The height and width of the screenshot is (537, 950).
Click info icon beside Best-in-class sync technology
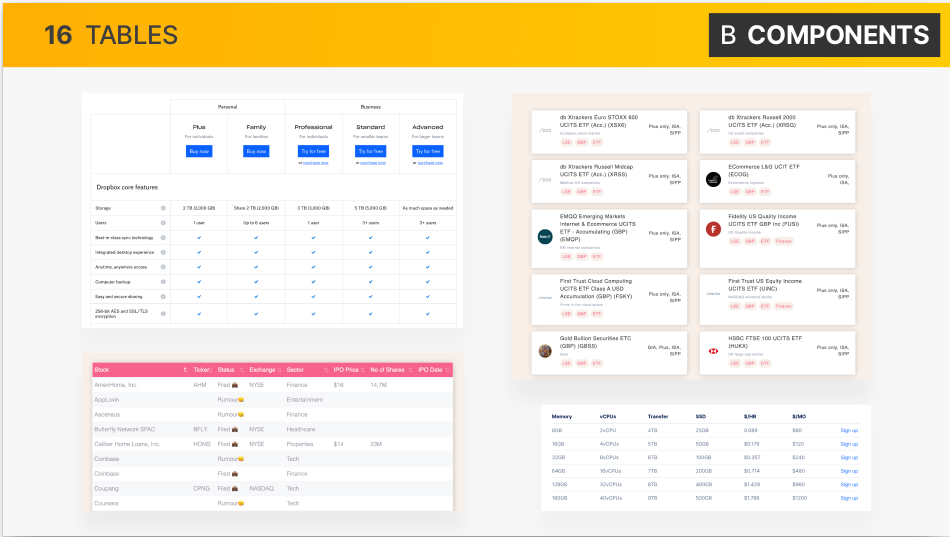pyautogui.click(x=163, y=238)
